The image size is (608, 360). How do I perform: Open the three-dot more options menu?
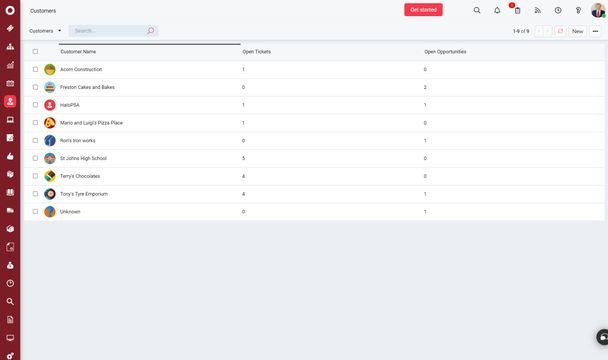click(595, 31)
